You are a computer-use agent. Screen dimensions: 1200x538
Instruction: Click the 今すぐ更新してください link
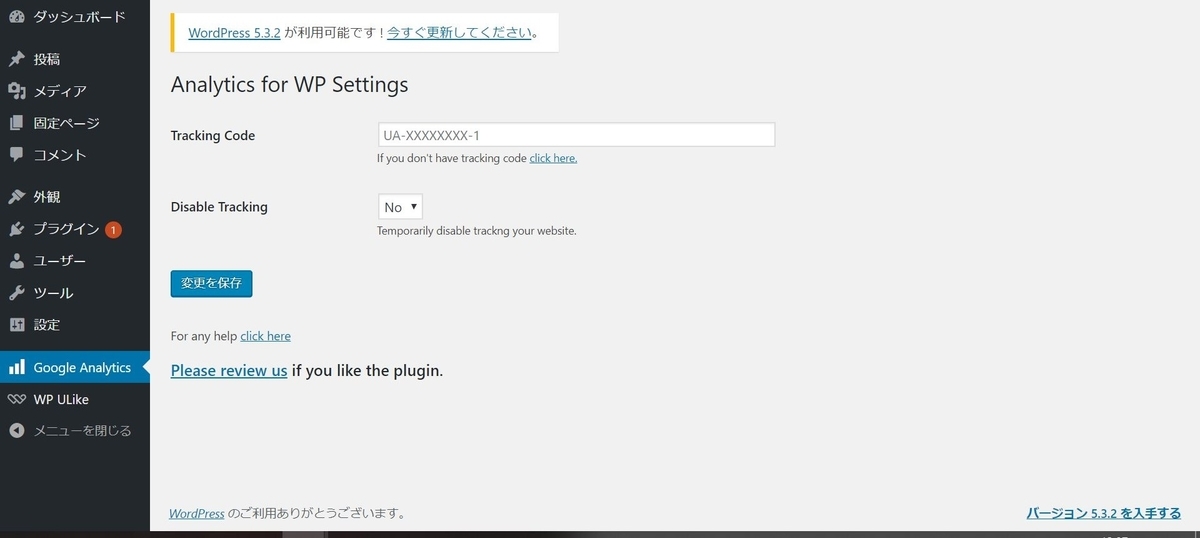[x=459, y=32]
